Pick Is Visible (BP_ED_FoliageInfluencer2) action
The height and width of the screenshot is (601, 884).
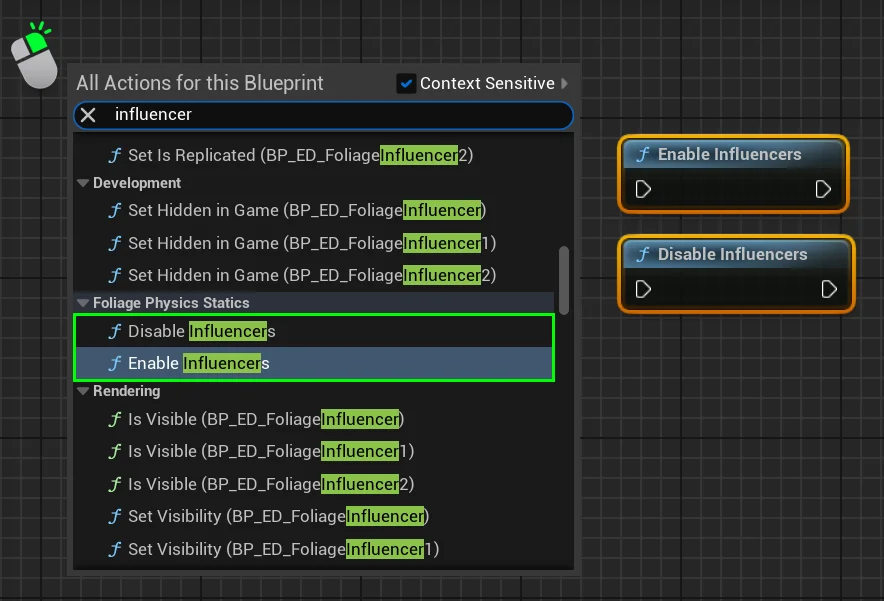270,484
